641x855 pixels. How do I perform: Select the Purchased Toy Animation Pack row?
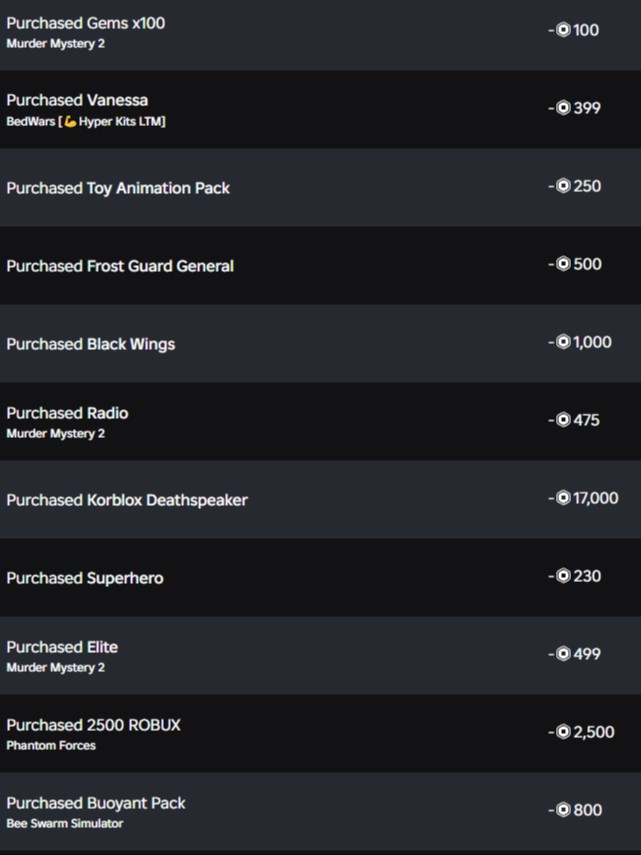click(118, 188)
